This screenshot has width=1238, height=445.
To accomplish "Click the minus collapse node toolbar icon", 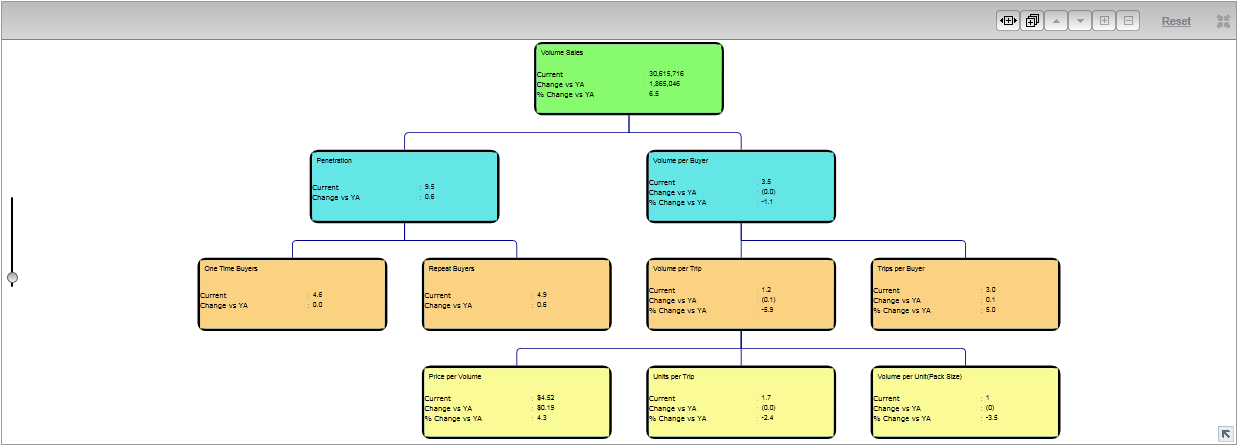I will point(1128,20).
